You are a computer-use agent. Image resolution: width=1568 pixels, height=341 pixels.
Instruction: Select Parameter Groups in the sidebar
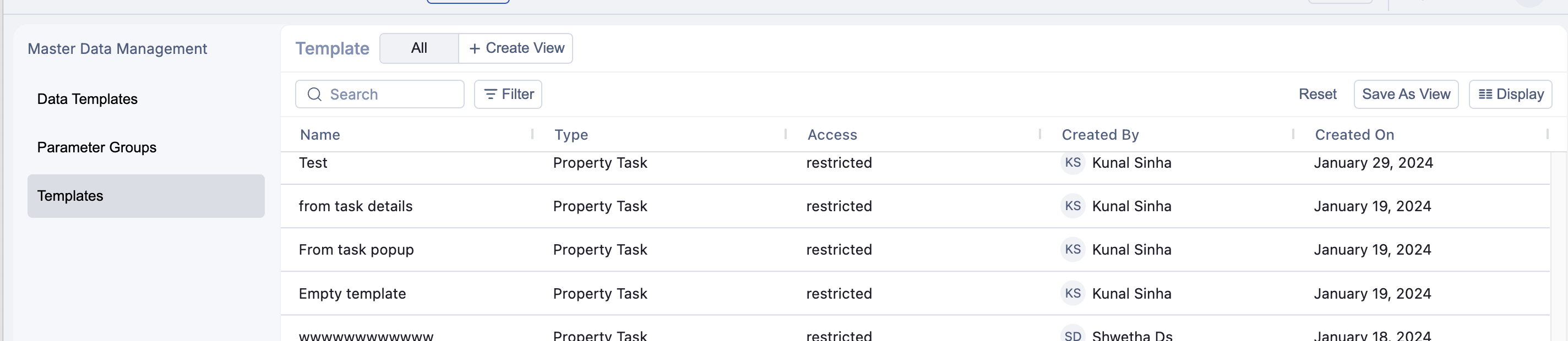click(x=96, y=147)
